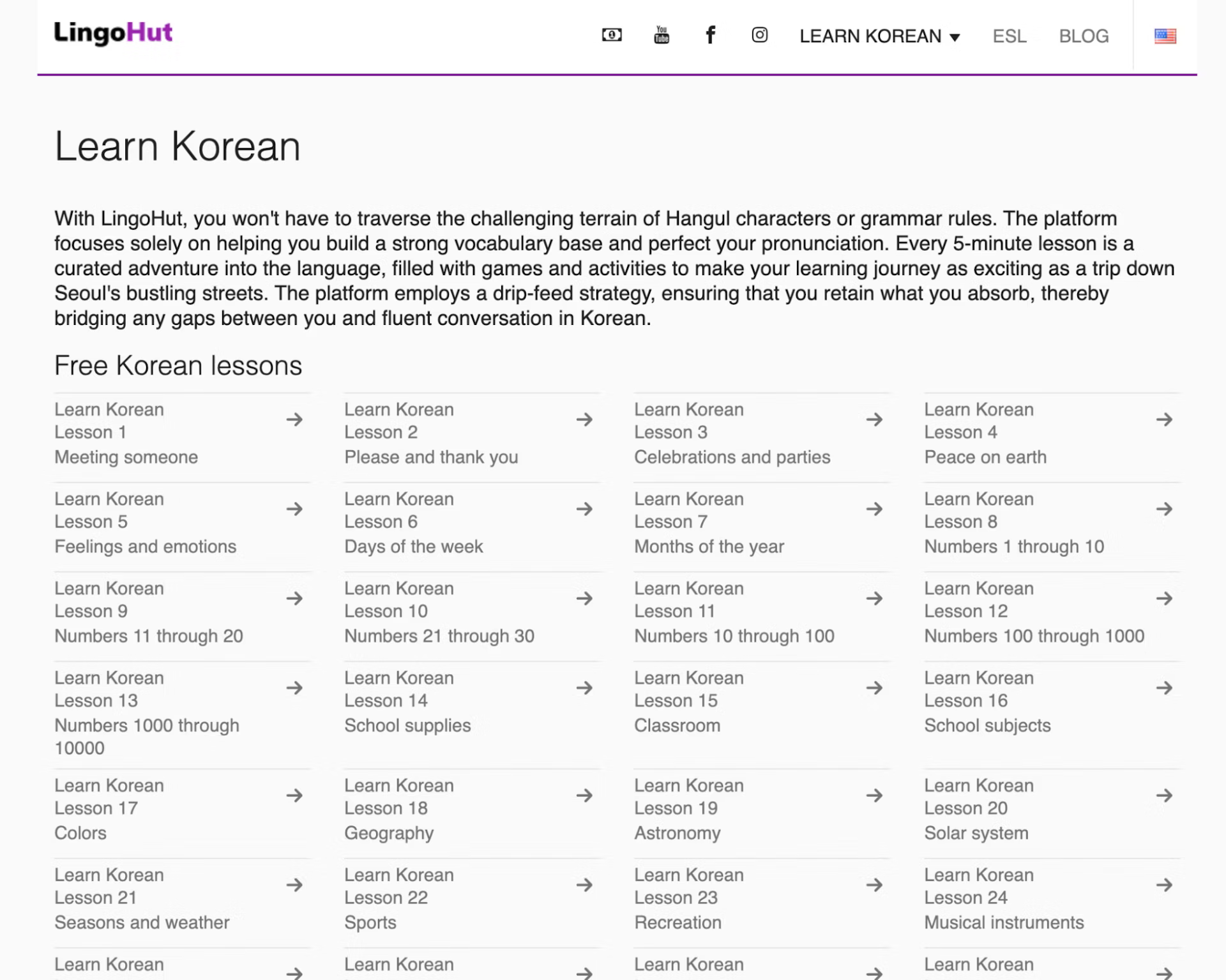This screenshot has width=1226, height=980.
Task: Open the Facebook icon link
Action: 710,35
